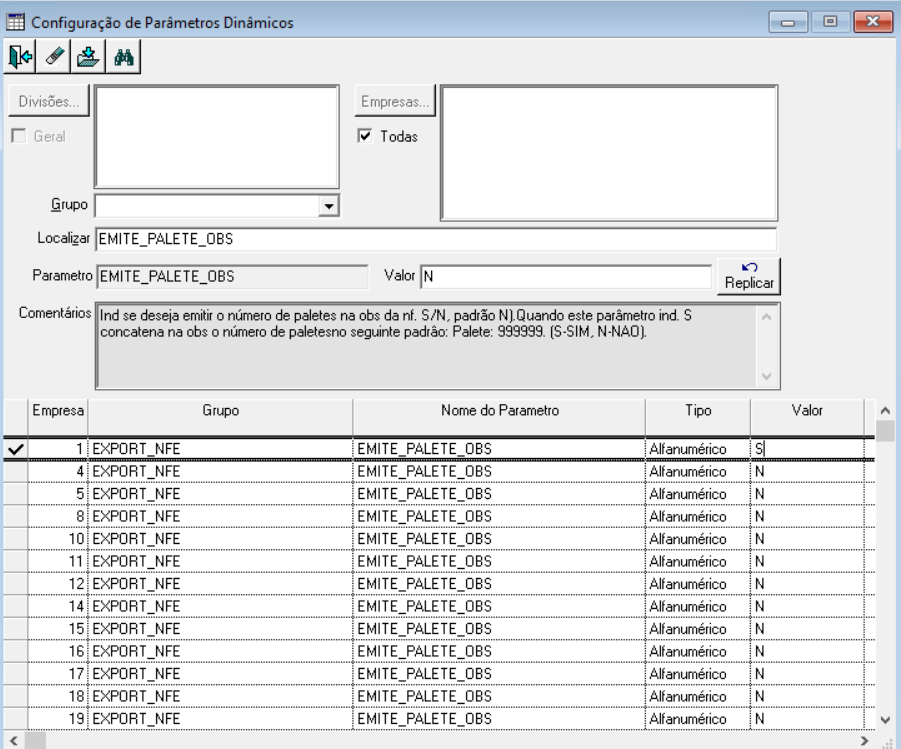Click EXPORT_NFE in Empresa 10 row
The height and width of the screenshot is (749, 901).
point(136,539)
